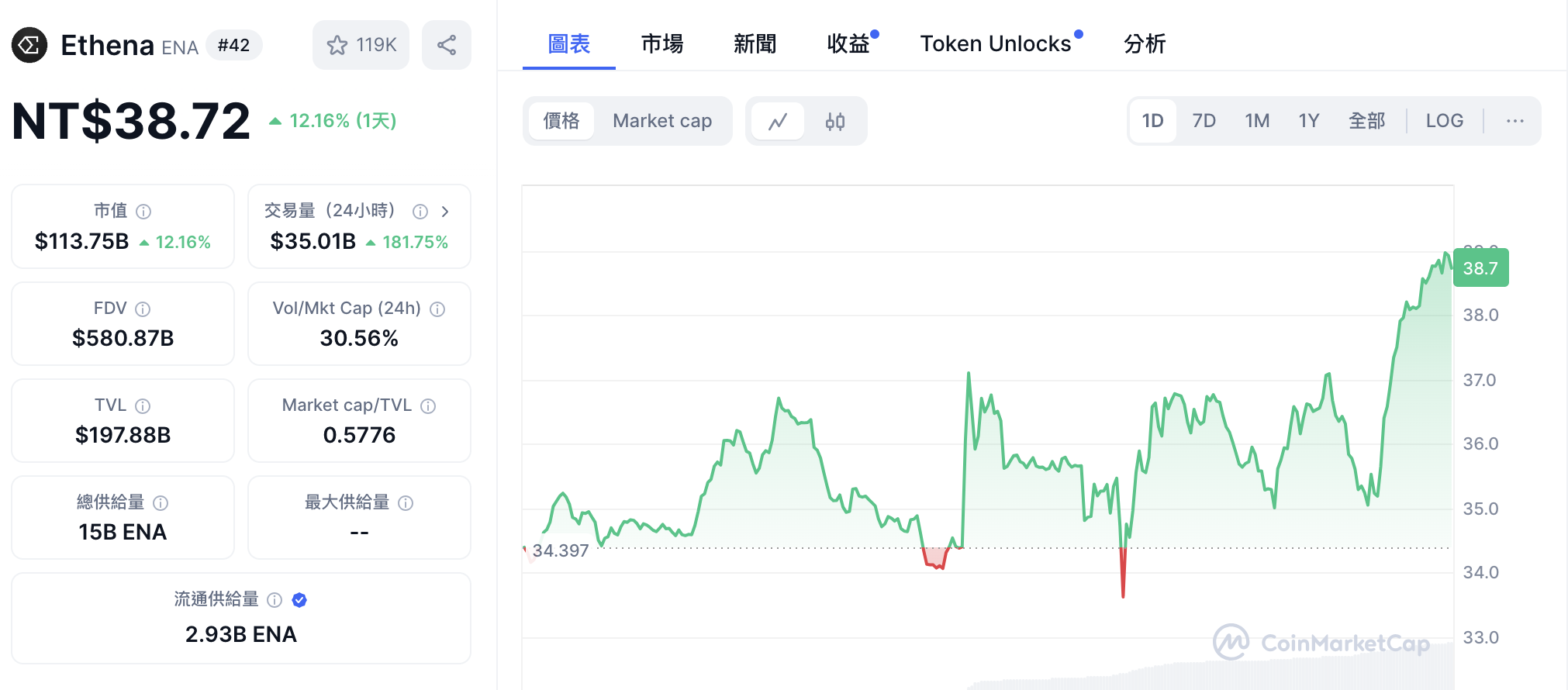Expand the 交易量 details chevron
The height and width of the screenshot is (690, 1568).
point(445,211)
